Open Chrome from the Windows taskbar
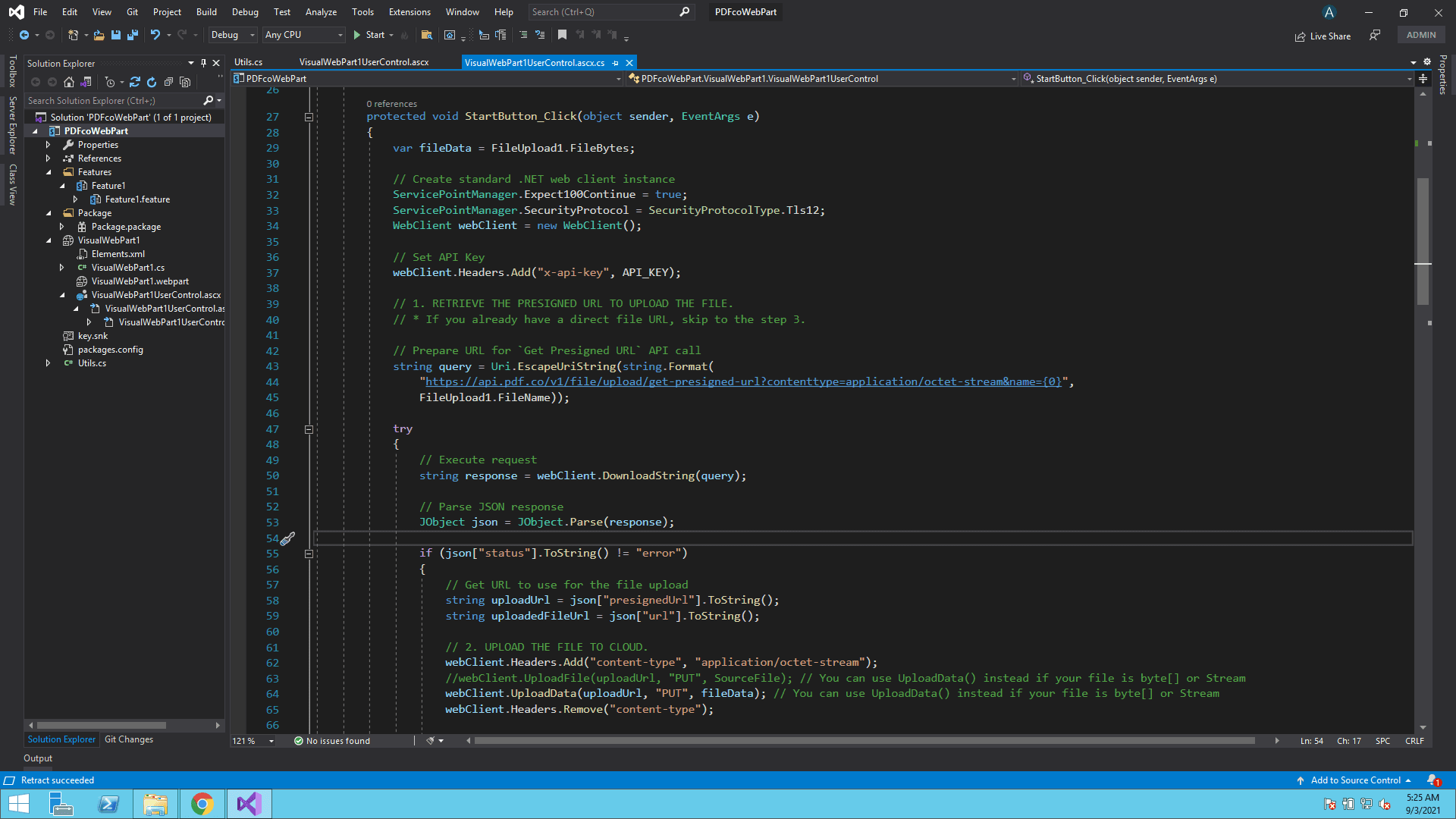 pyautogui.click(x=202, y=803)
